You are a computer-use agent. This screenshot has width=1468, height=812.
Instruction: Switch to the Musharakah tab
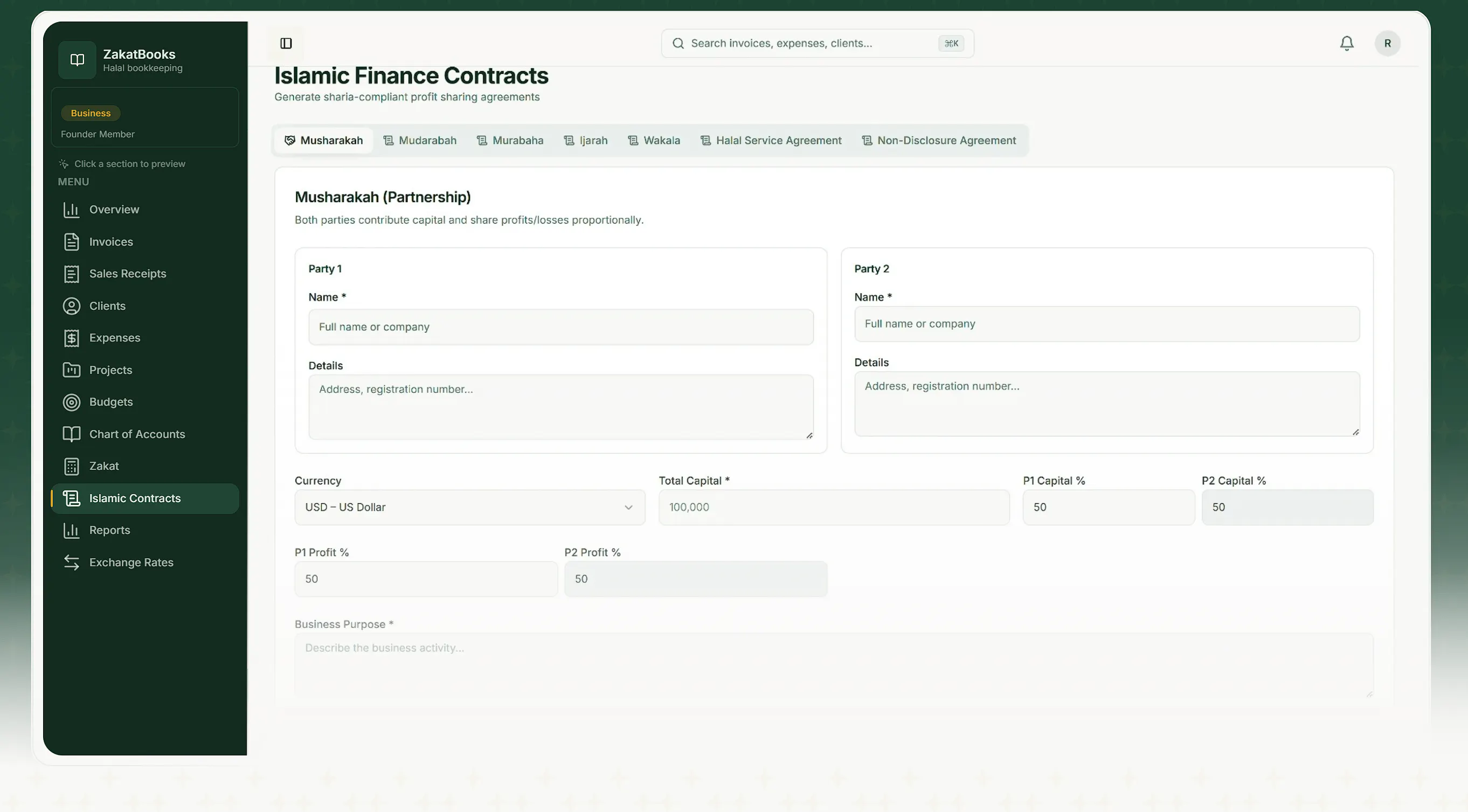[x=323, y=140]
